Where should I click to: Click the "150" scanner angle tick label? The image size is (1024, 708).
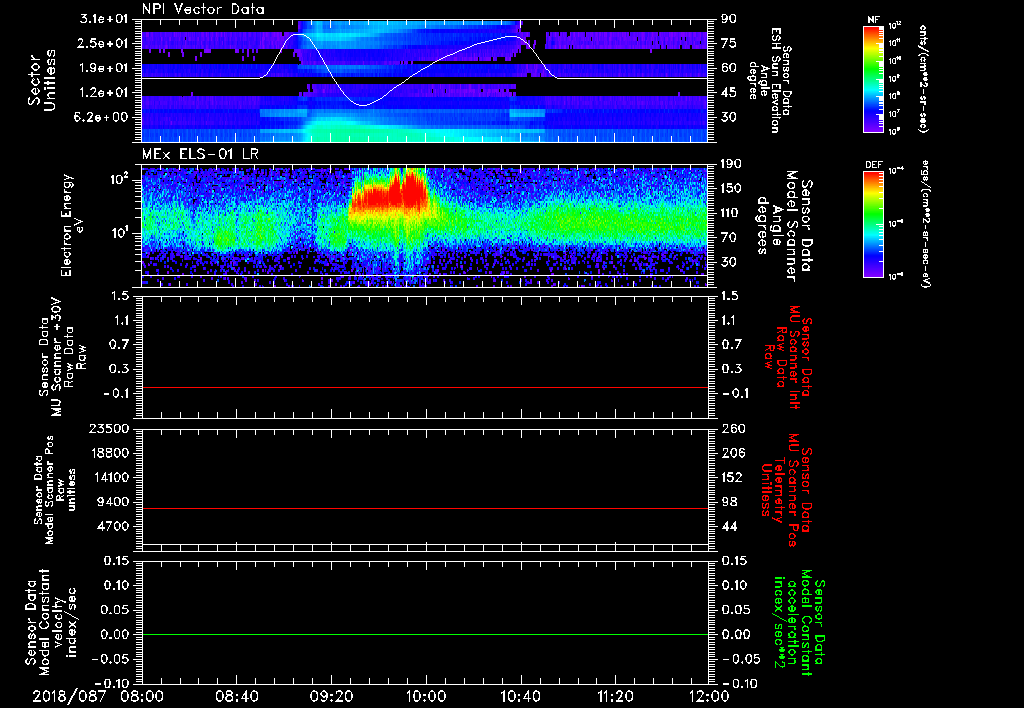[x=731, y=189]
